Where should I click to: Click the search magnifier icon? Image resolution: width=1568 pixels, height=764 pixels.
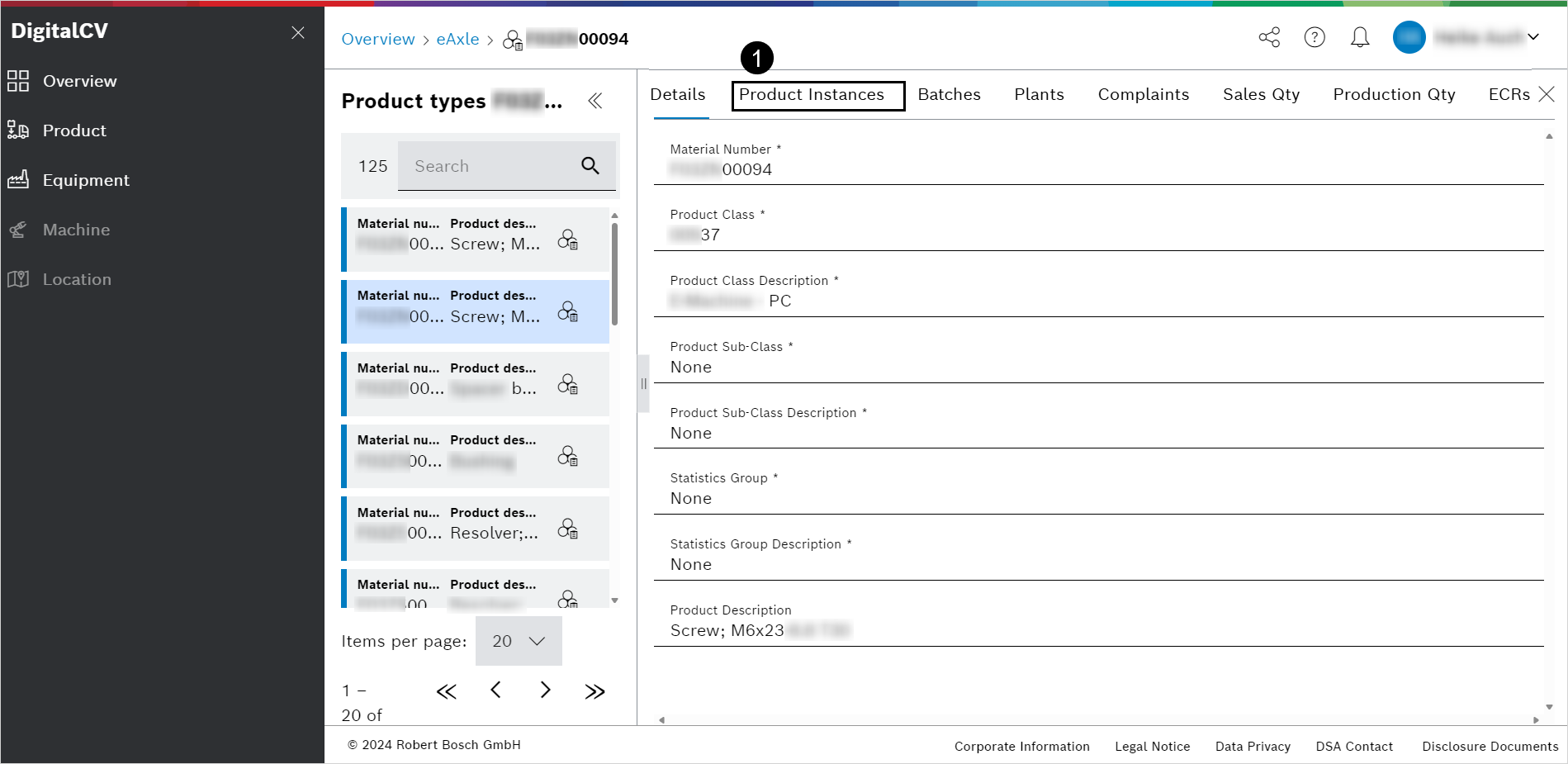pyautogui.click(x=590, y=165)
